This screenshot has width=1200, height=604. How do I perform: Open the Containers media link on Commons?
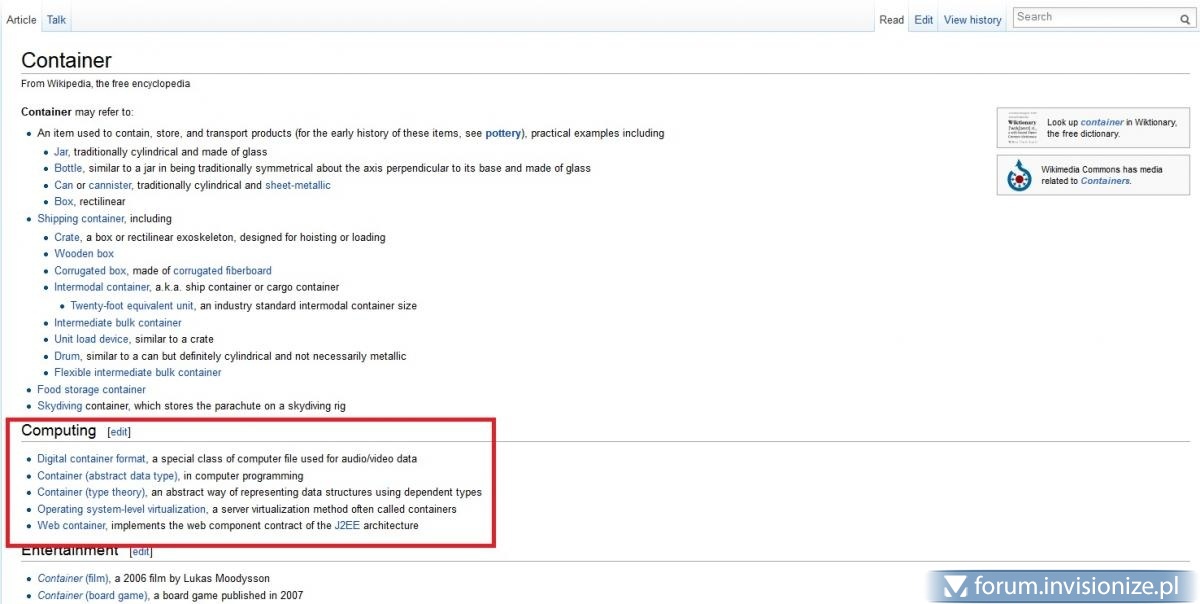1104,181
